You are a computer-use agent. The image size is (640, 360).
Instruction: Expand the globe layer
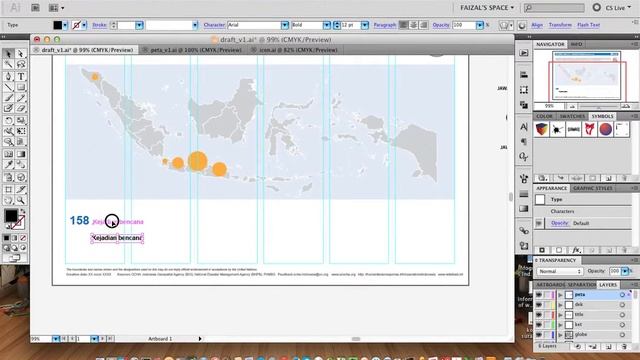coord(560,335)
